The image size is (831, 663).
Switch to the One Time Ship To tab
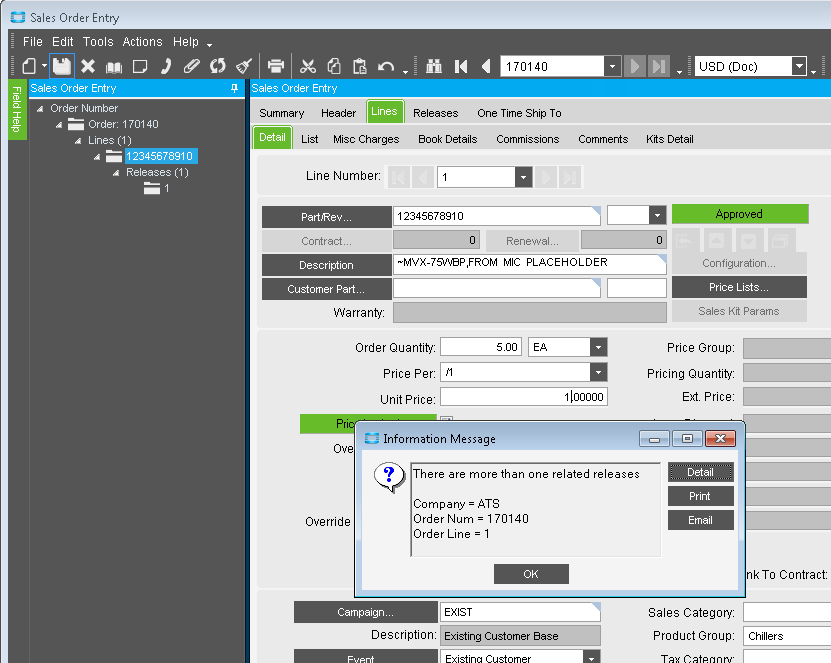point(519,113)
